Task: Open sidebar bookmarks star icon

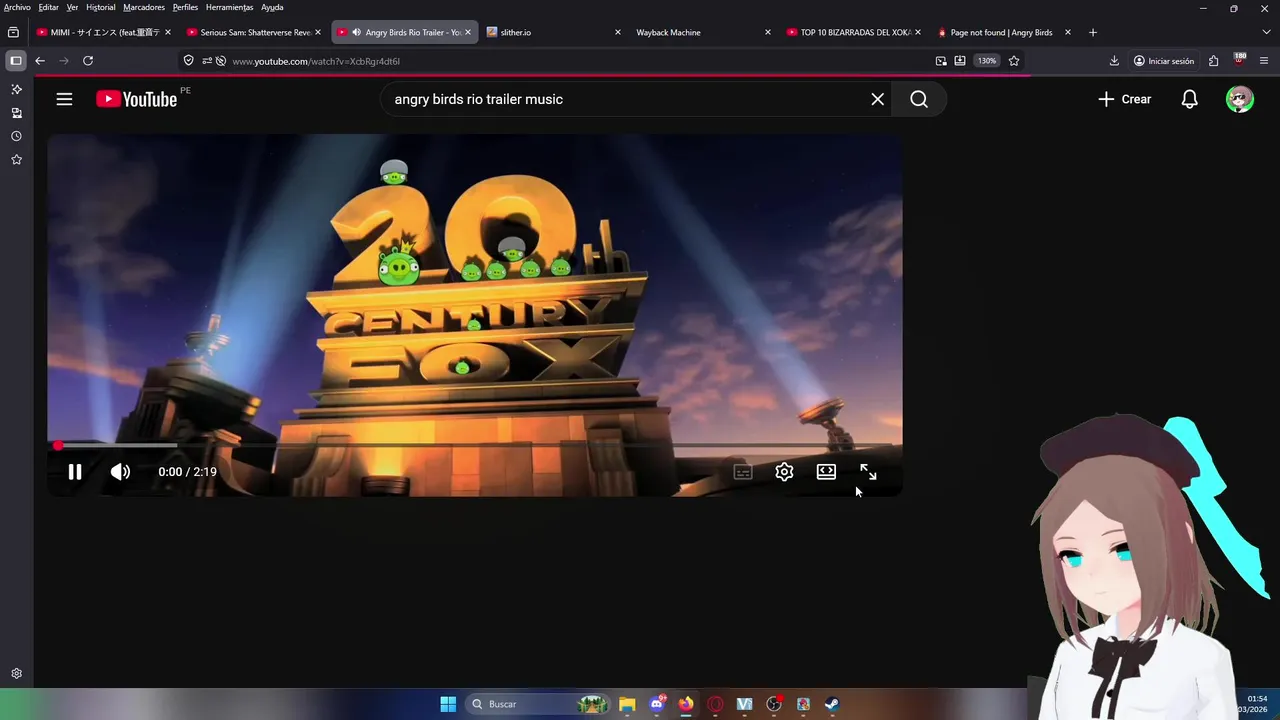Action: click(16, 159)
